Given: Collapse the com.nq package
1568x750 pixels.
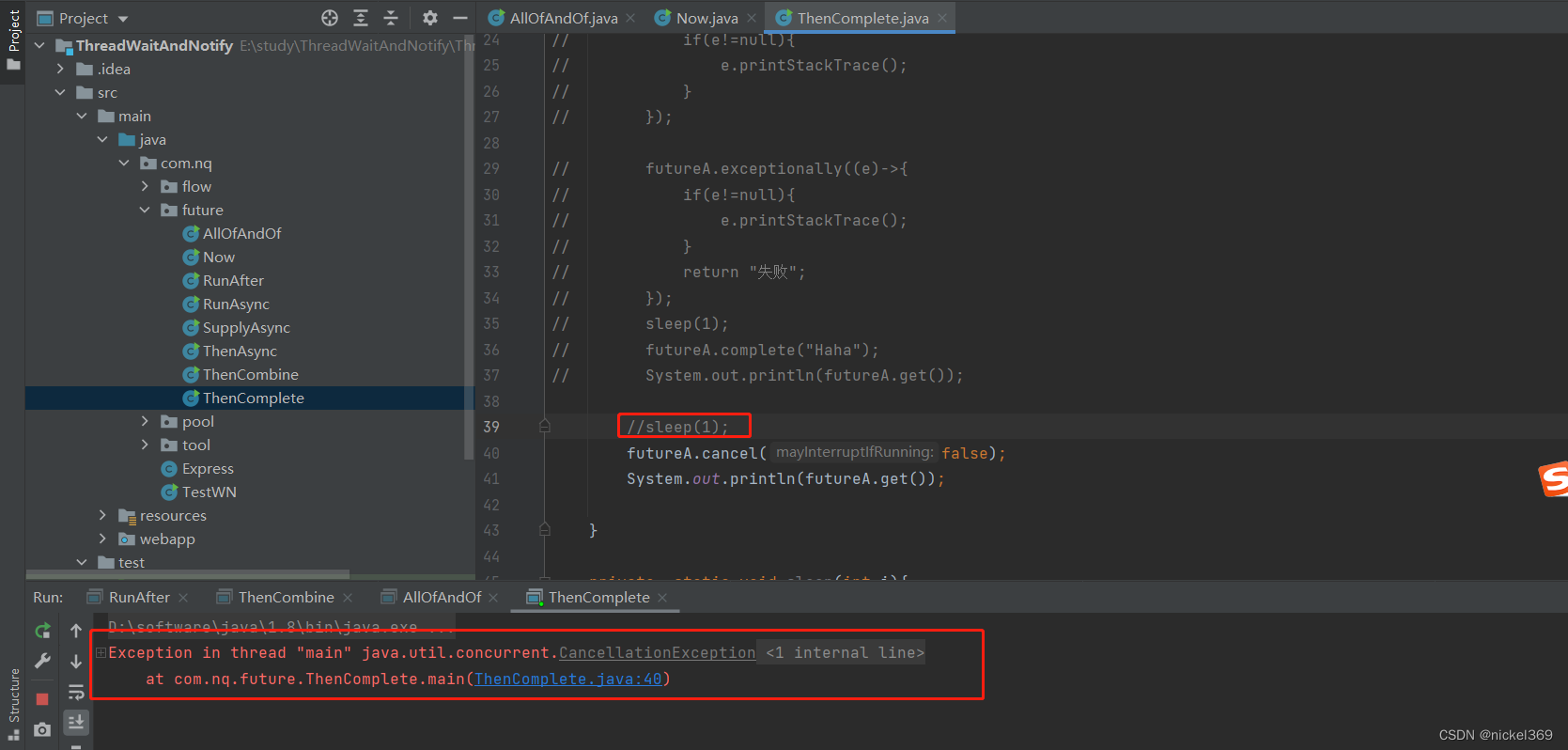Looking at the screenshot, I should [124, 163].
